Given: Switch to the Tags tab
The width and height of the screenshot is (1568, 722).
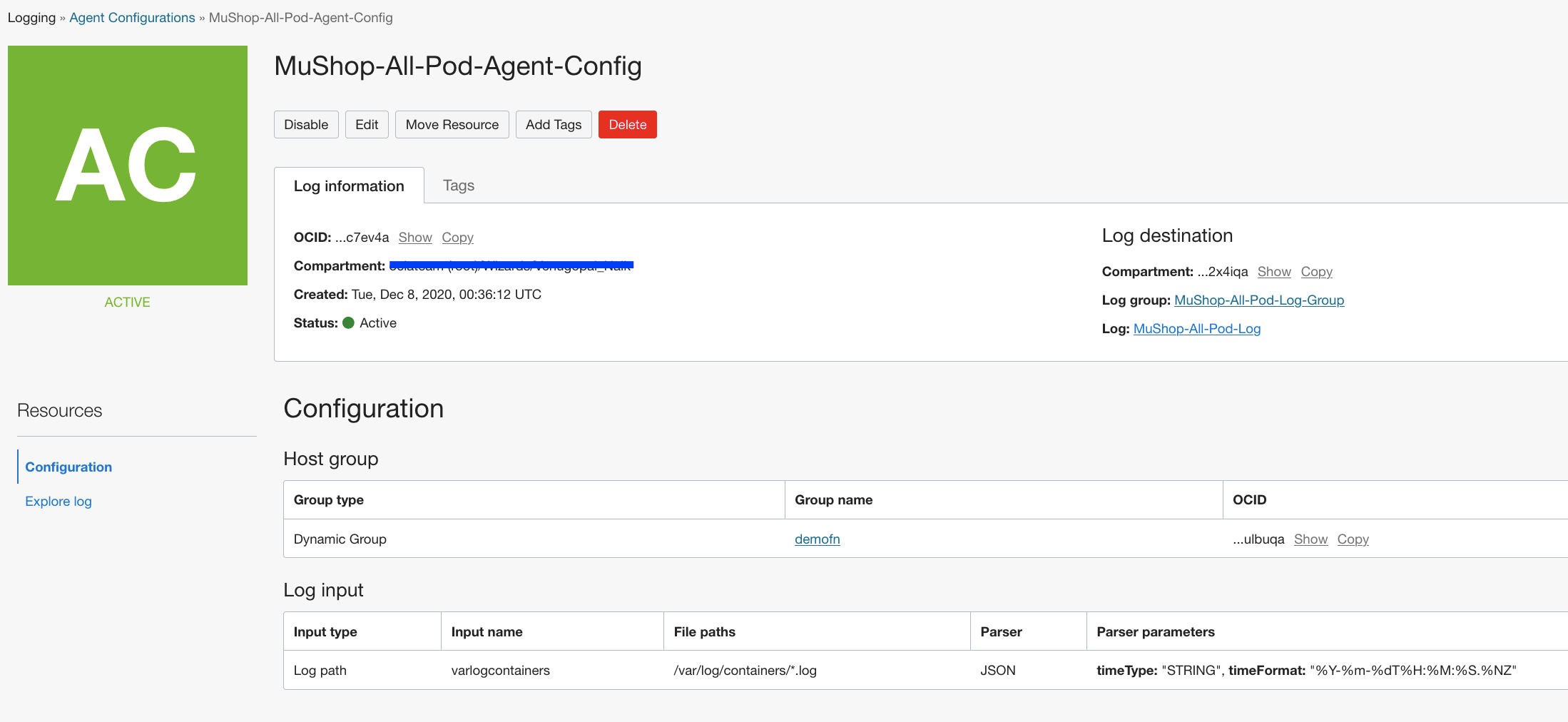Looking at the screenshot, I should (x=459, y=185).
